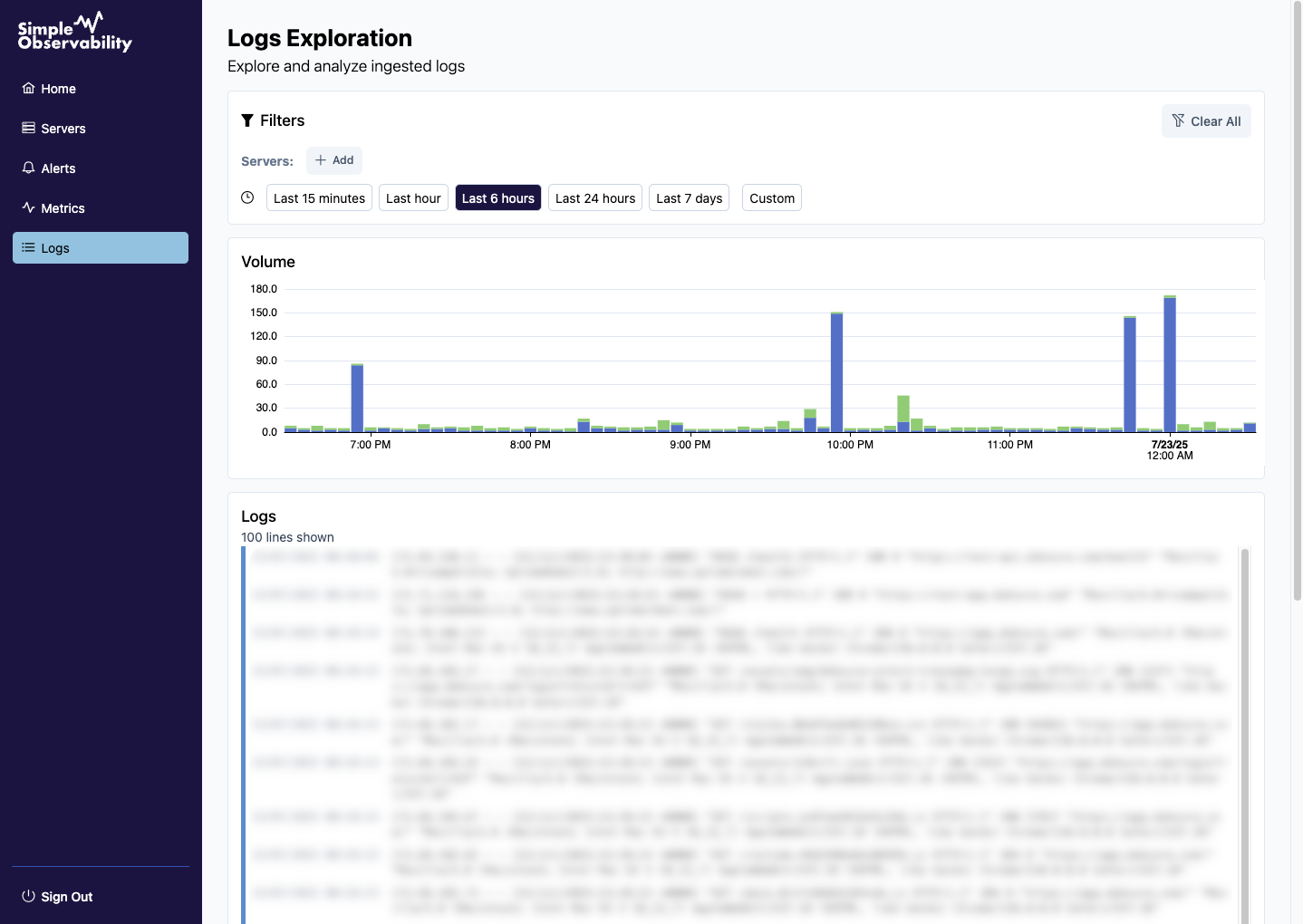The width and height of the screenshot is (1303, 924).
Task: Go to the Metrics page
Action: [63, 208]
